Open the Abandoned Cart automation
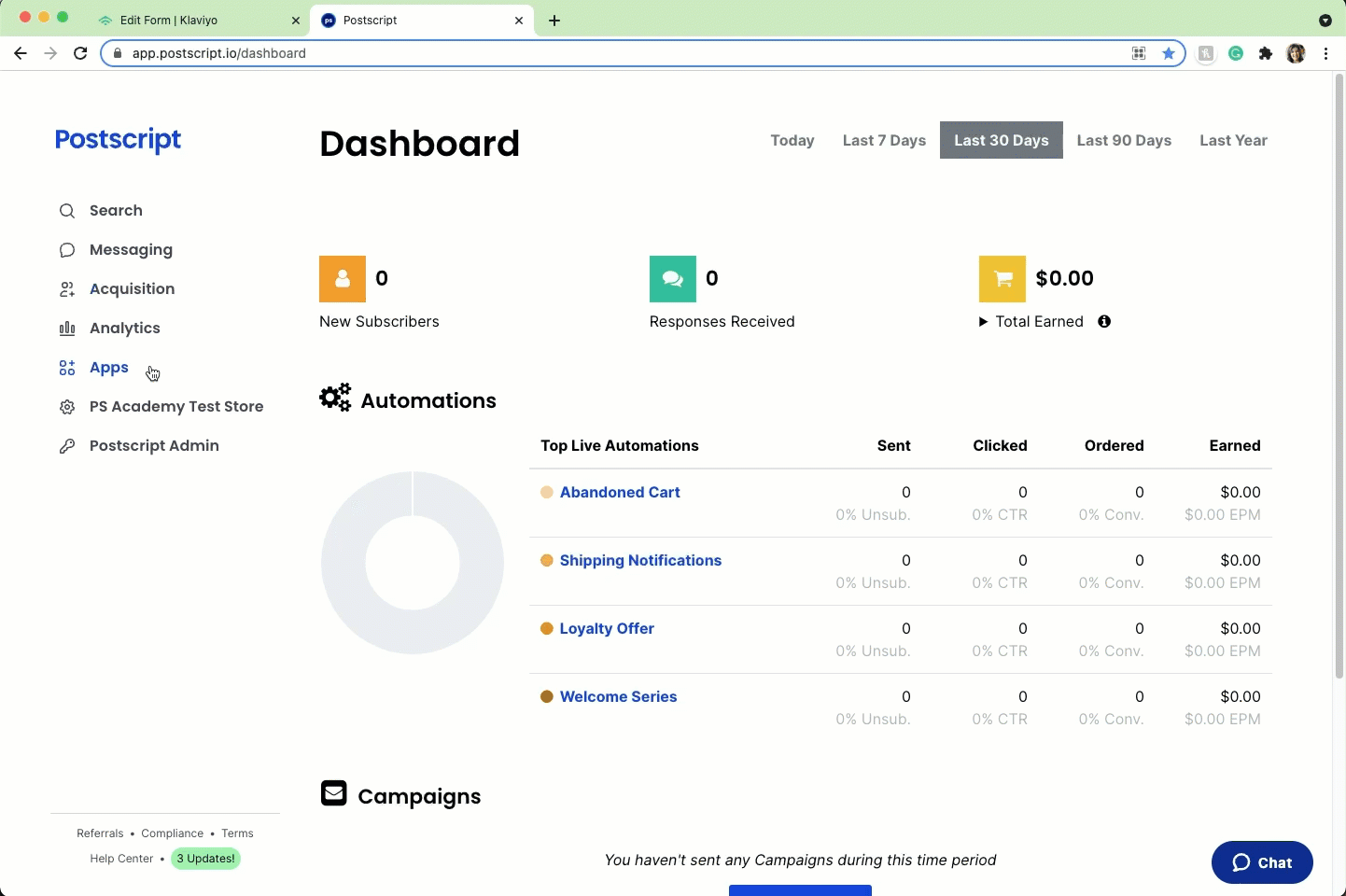 pyautogui.click(x=620, y=492)
